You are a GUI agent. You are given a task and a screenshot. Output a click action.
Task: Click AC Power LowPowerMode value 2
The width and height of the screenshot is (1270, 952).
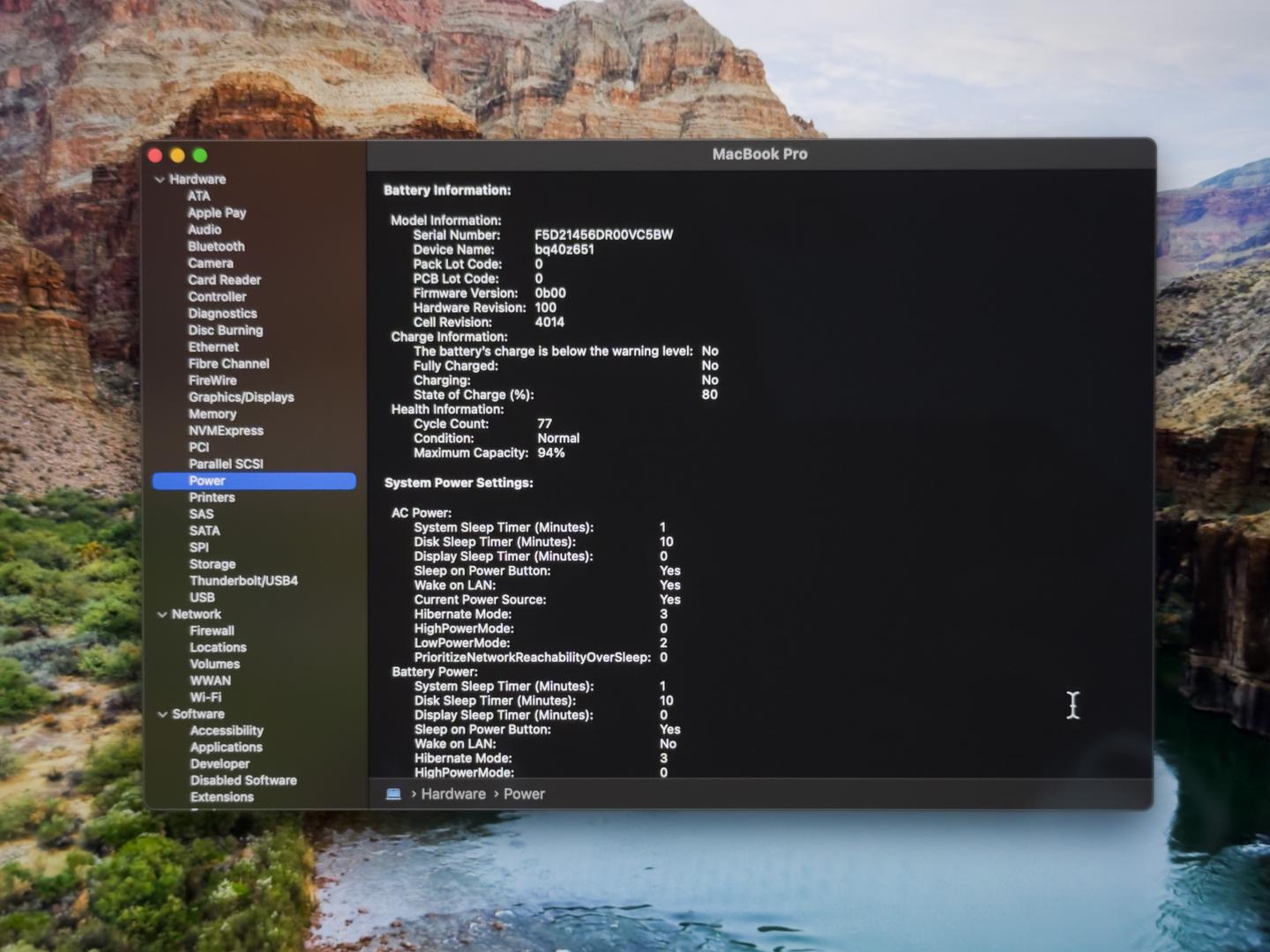point(663,644)
